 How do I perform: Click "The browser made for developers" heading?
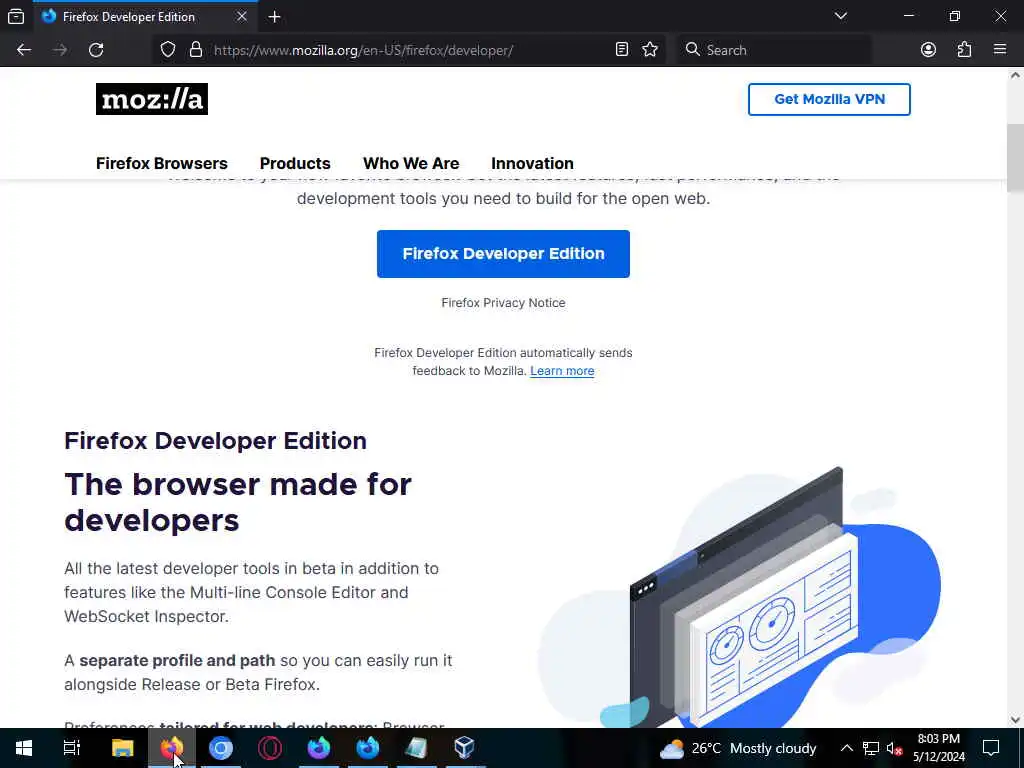[x=238, y=502]
